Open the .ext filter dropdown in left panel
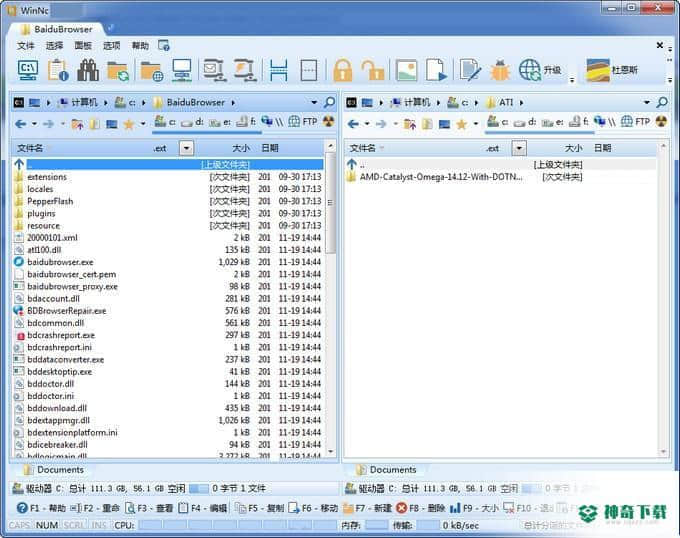 (186, 148)
